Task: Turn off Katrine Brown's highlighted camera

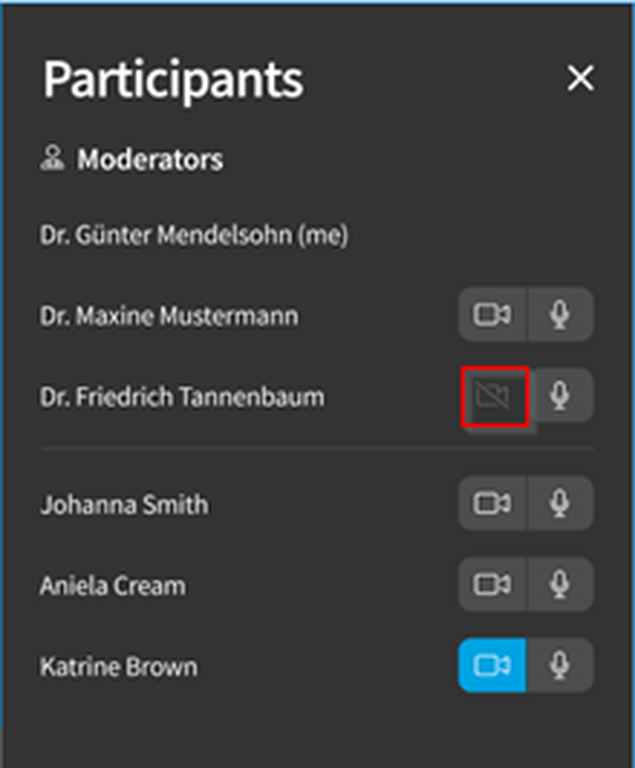Action: click(x=492, y=665)
